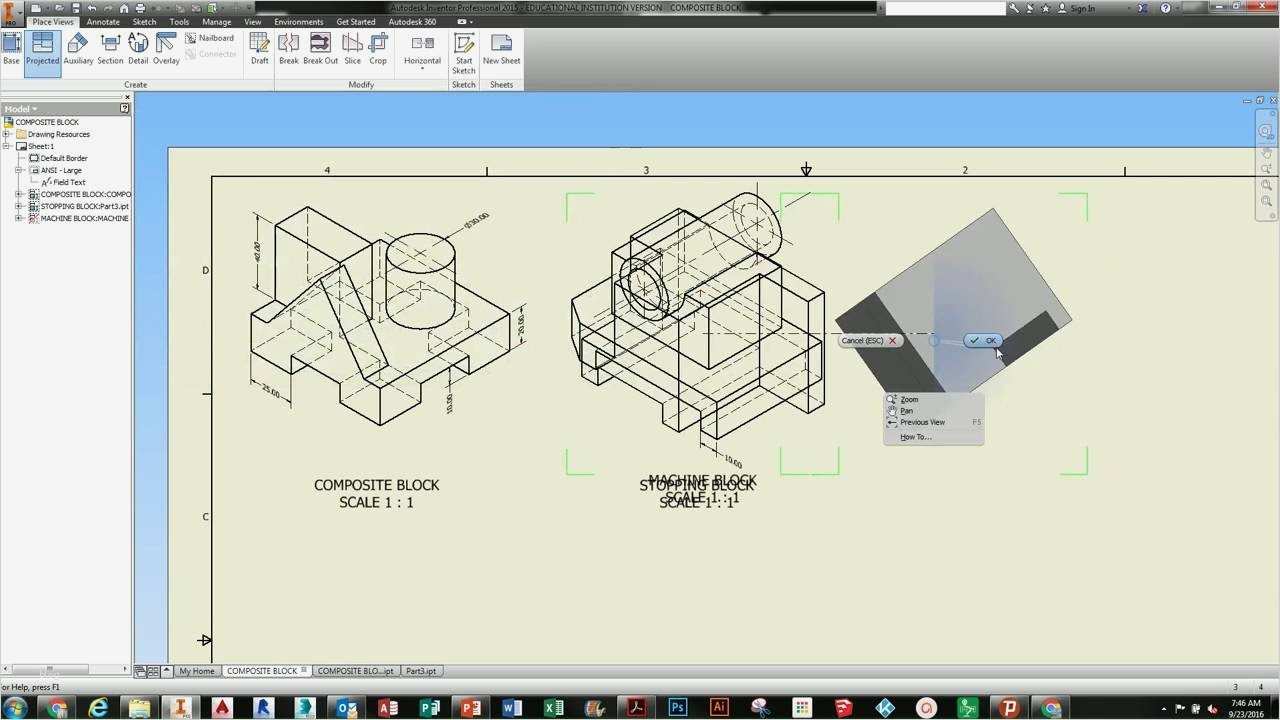Open the navigation wheel in navigation bar
Viewport: 1280px width, 720px height.
pyautogui.click(x=1266, y=131)
